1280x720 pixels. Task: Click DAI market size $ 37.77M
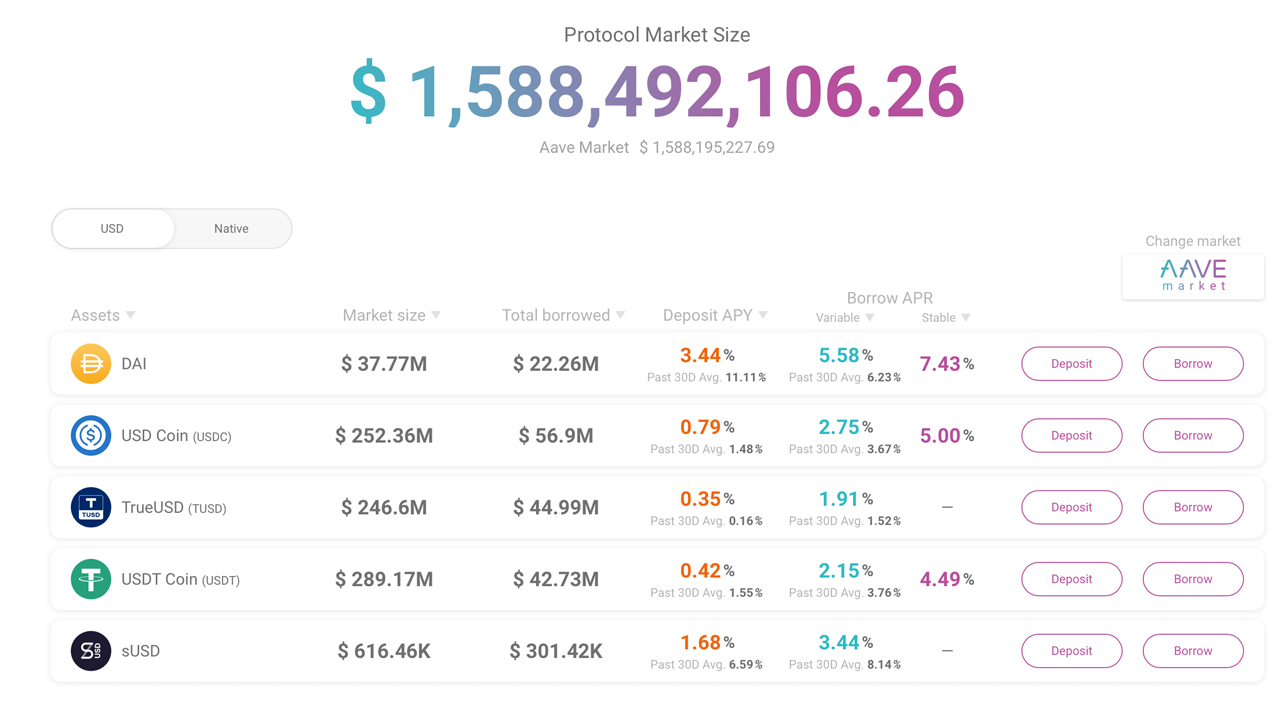click(x=384, y=364)
